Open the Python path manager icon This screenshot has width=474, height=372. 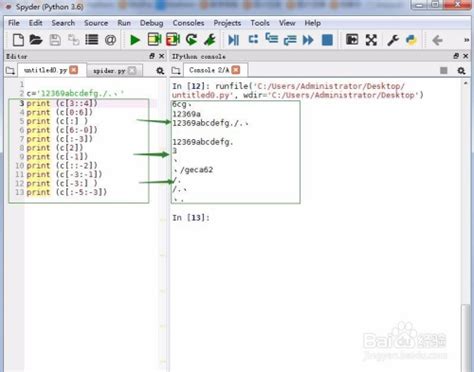(411, 40)
